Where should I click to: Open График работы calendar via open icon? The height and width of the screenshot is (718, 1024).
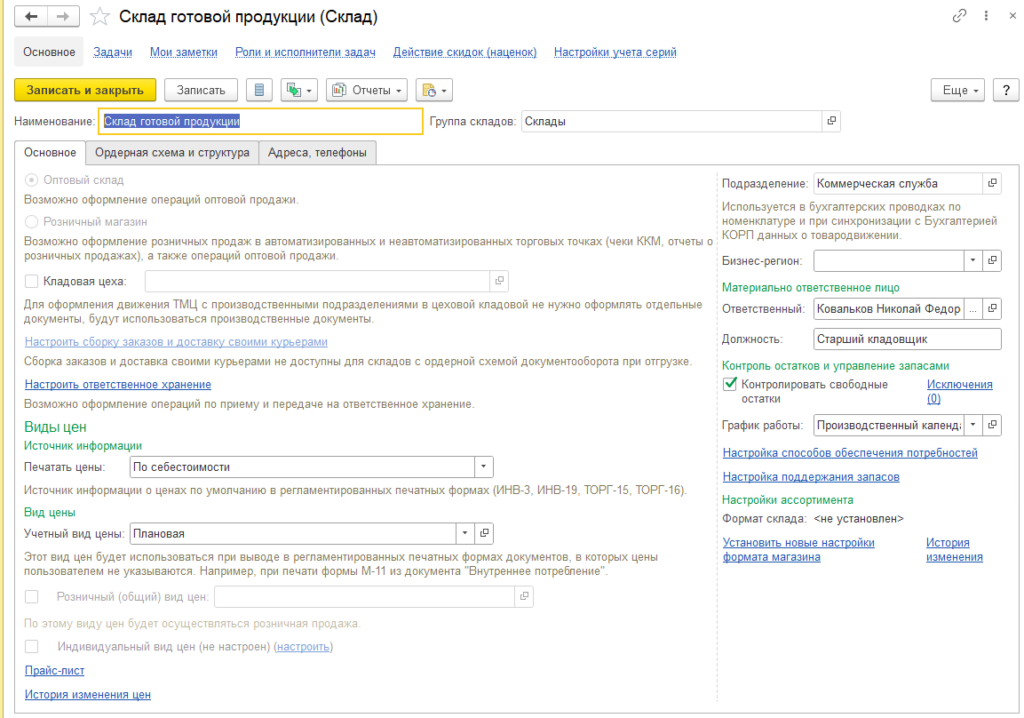[992, 425]
